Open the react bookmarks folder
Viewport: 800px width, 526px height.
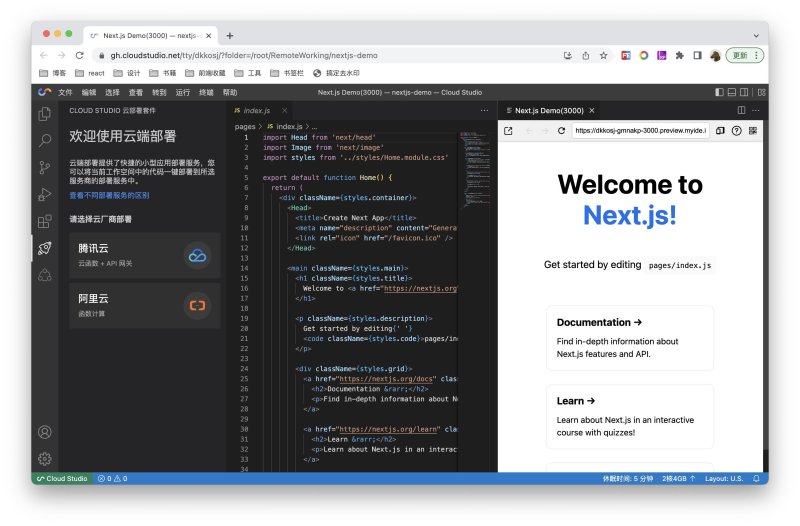tap(90, 73)
